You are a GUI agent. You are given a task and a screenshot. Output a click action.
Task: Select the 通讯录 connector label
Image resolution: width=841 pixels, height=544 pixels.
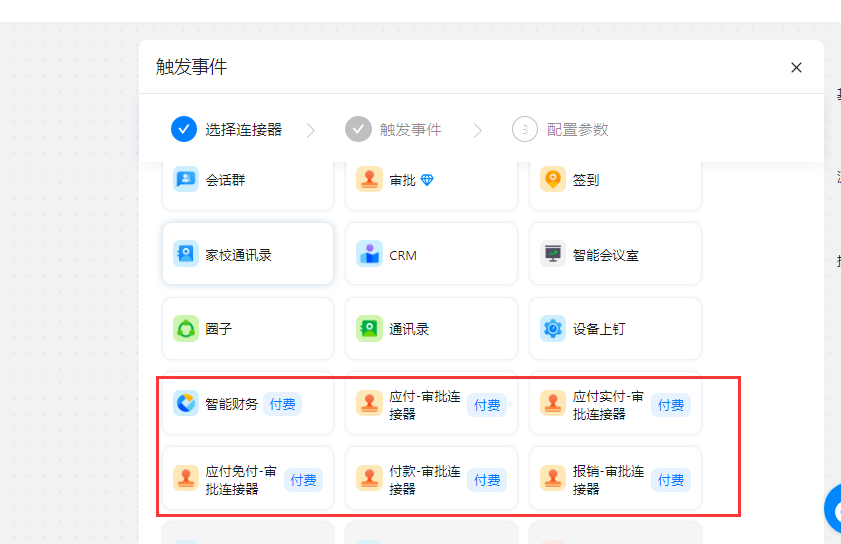click(409, 329)
